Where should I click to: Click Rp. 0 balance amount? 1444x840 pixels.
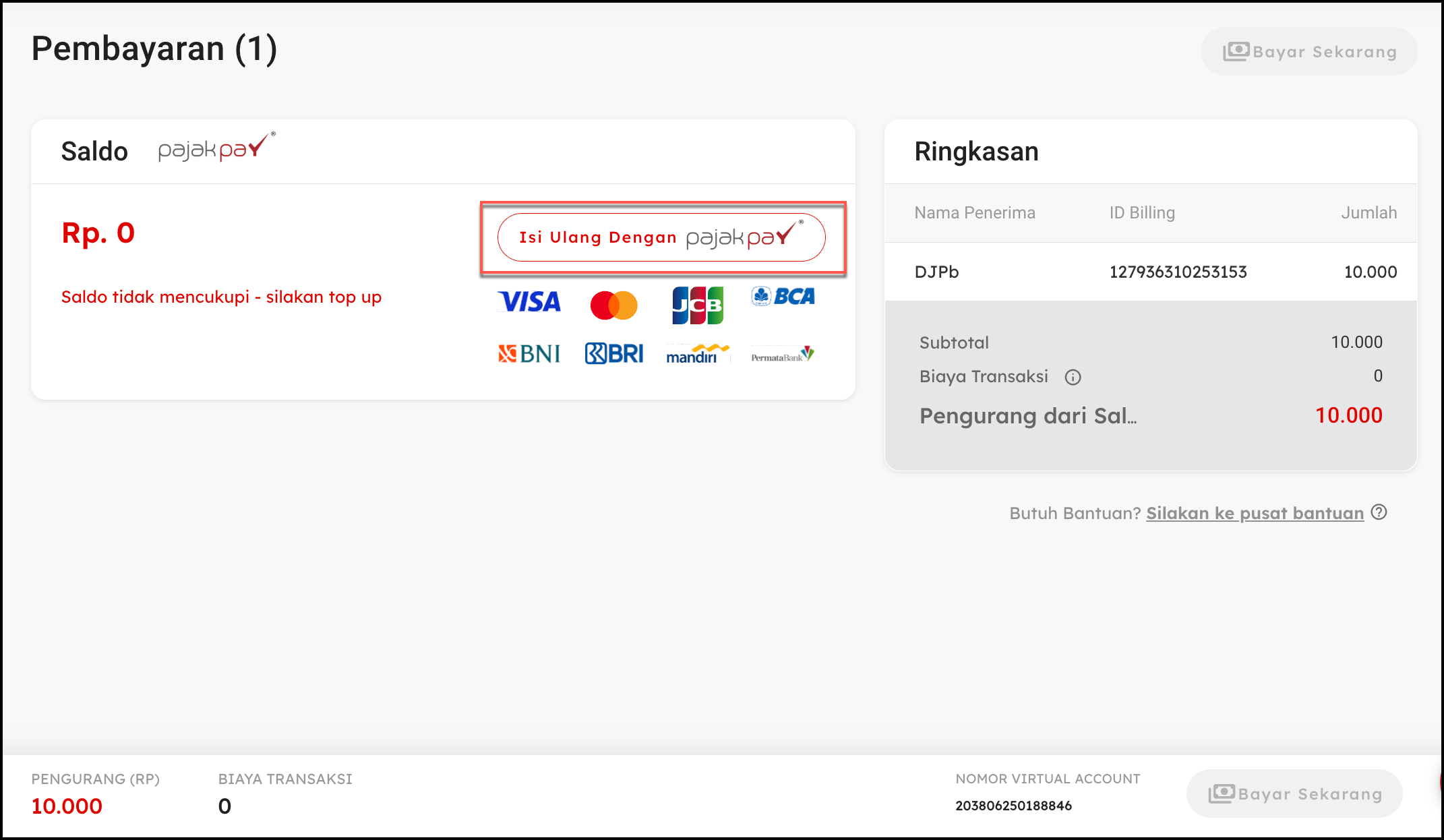(x=98, y=233)
